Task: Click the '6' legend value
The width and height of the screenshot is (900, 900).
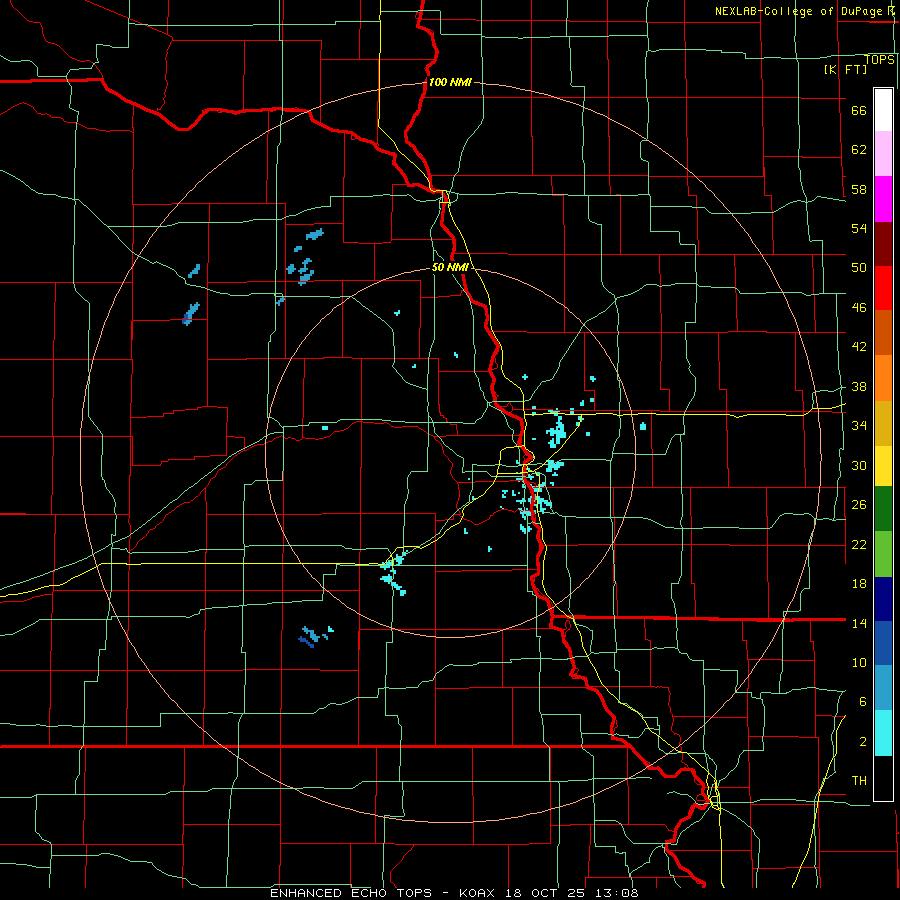Action: (x=863, y=702)
